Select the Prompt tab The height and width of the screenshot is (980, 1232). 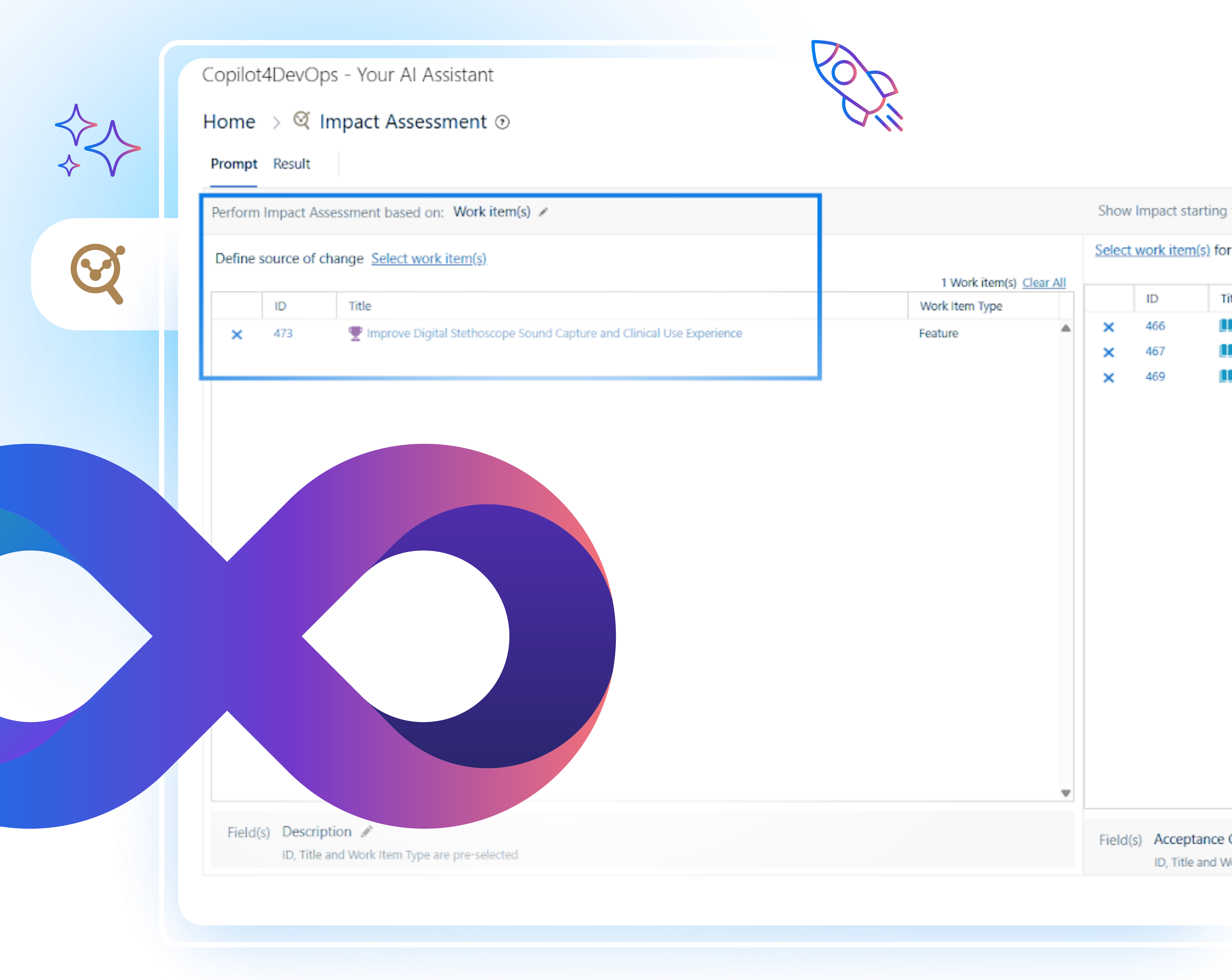click(x=234, y=164)
